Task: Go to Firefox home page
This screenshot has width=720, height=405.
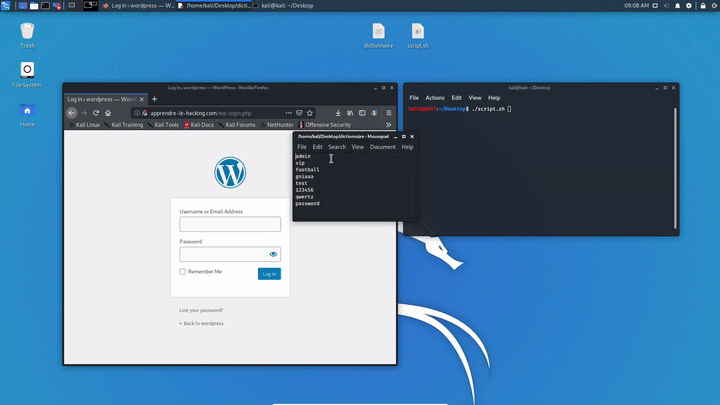Action: [x=108, y=113]
